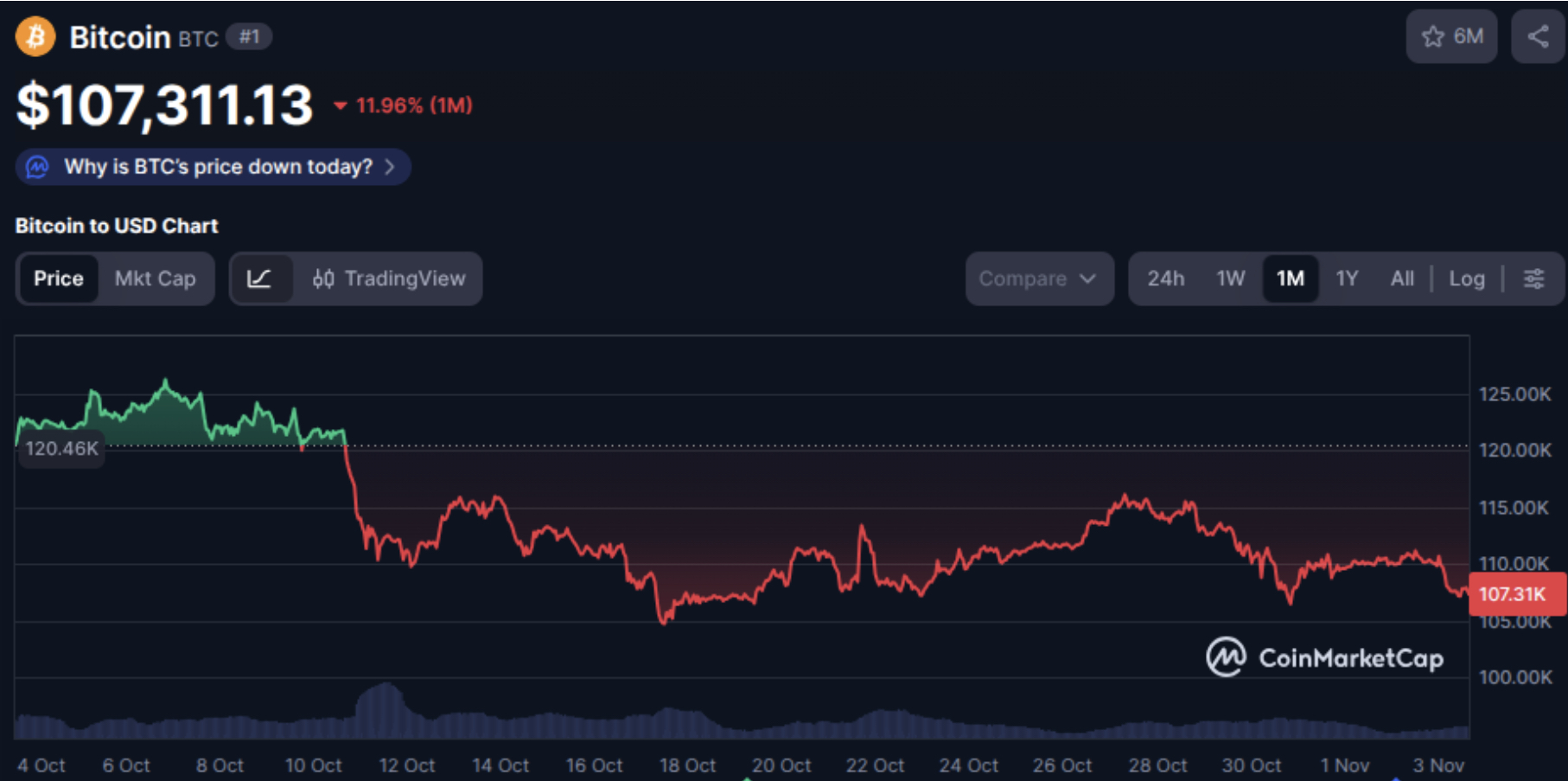Click the CoinMarketCap logo watermark on the chart
The width and height of the screenshot is (1568, 781).
click(1327, 657)
